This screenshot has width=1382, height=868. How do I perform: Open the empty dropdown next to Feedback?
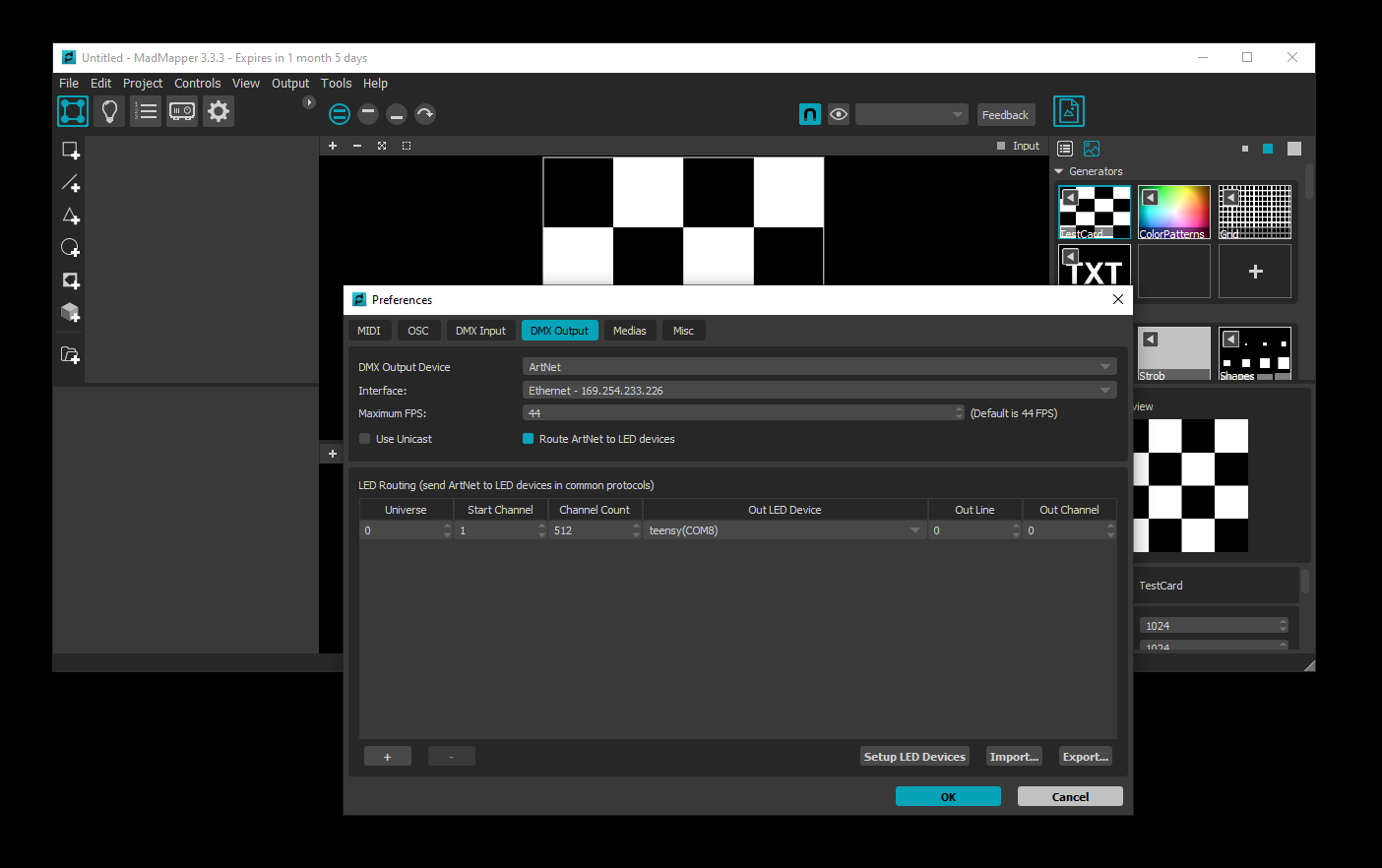click(911, 114)
